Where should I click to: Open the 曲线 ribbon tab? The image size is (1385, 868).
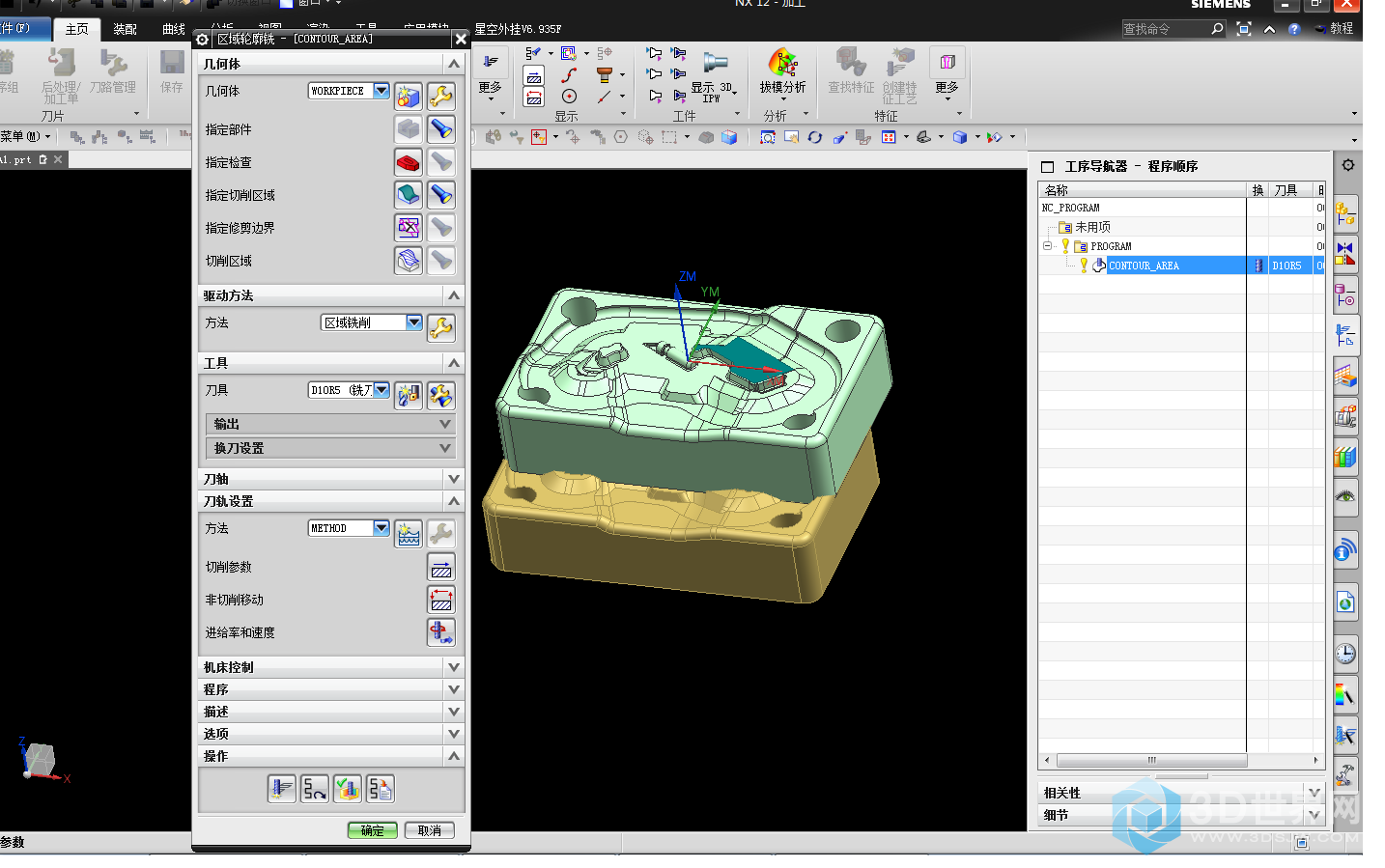tap(173, 29)
